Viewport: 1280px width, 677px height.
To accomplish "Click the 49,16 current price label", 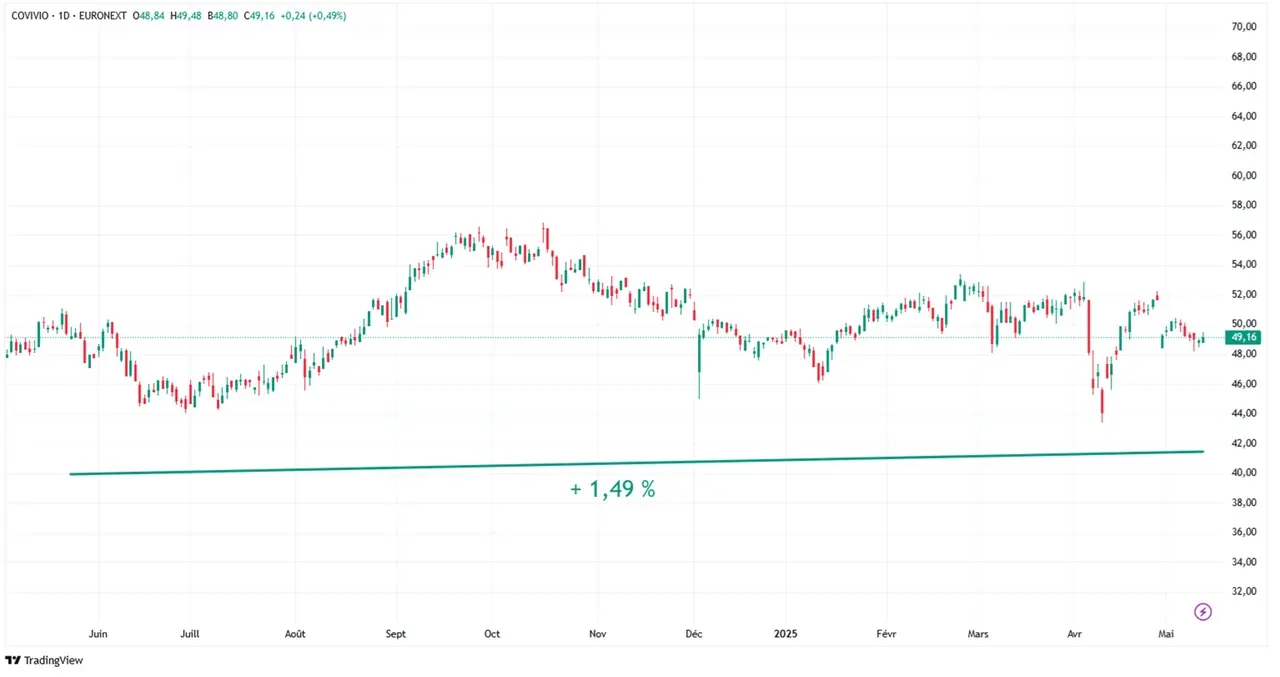I will pos(1243,338).
